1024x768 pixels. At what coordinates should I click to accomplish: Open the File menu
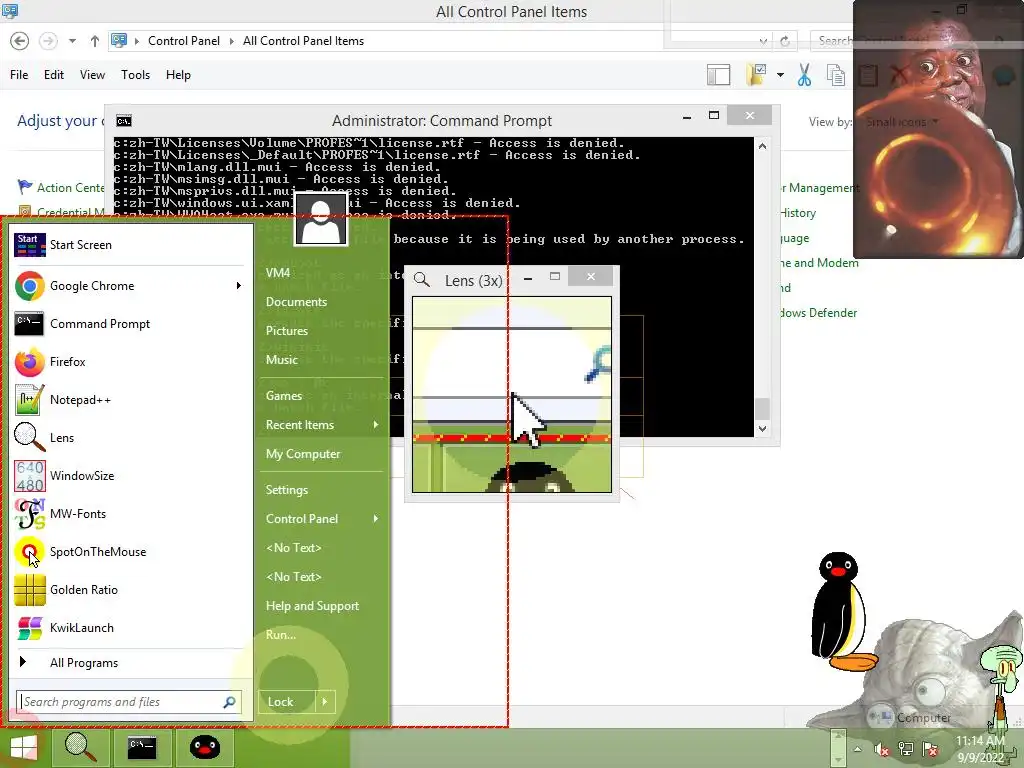19,75
